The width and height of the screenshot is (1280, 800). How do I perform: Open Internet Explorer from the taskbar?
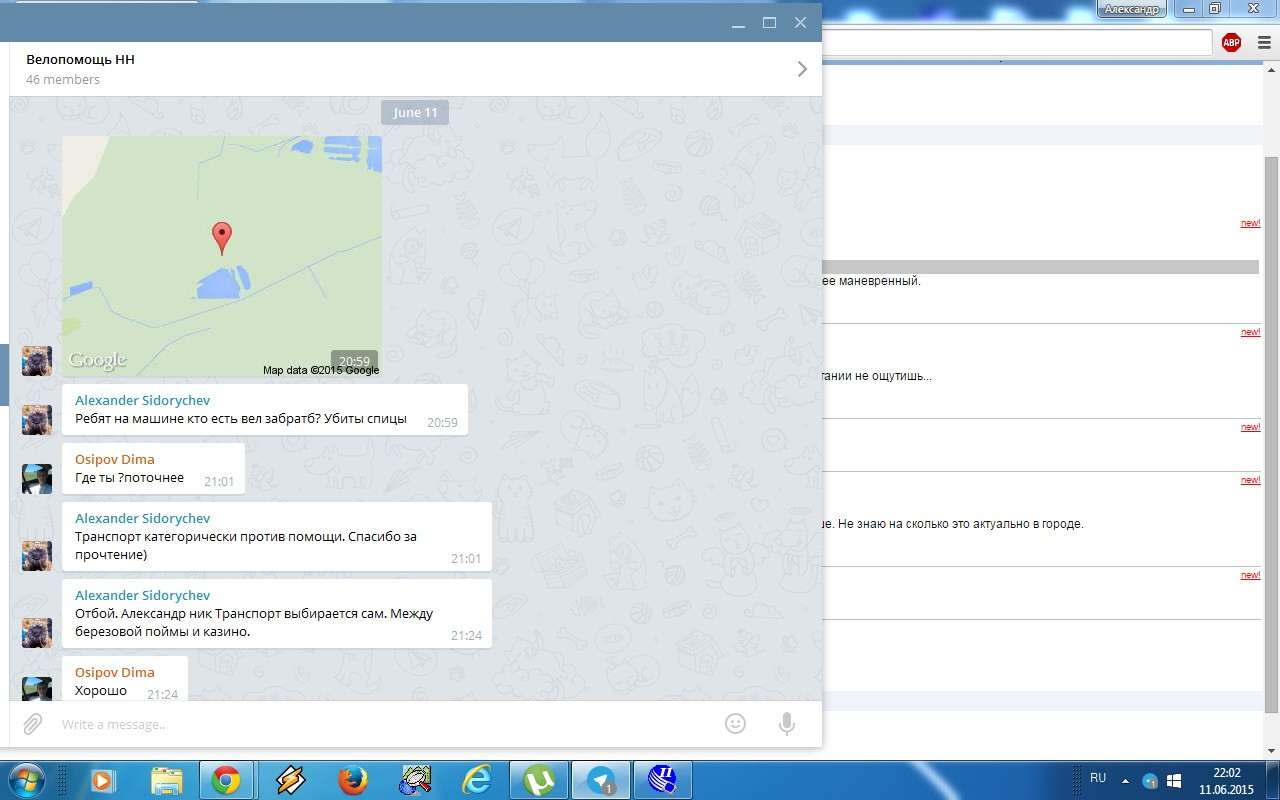click(x=477, y=780)
